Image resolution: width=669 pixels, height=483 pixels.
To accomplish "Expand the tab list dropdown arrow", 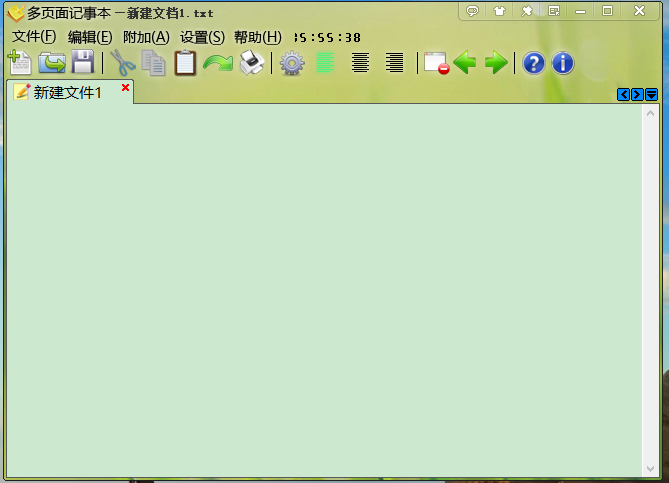I will pos(652,94).
